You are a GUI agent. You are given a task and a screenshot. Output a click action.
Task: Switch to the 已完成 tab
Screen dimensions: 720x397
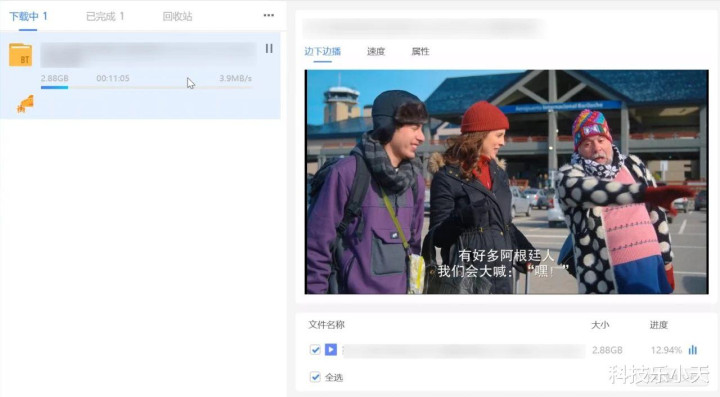[105, 17]
